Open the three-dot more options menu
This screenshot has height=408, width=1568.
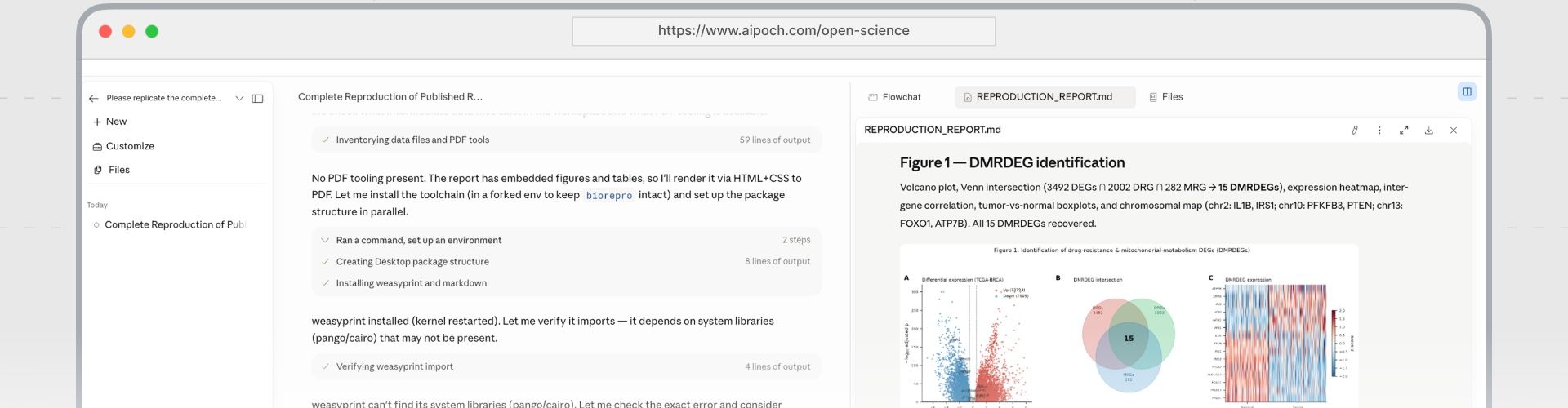(x=1379, y=130)
